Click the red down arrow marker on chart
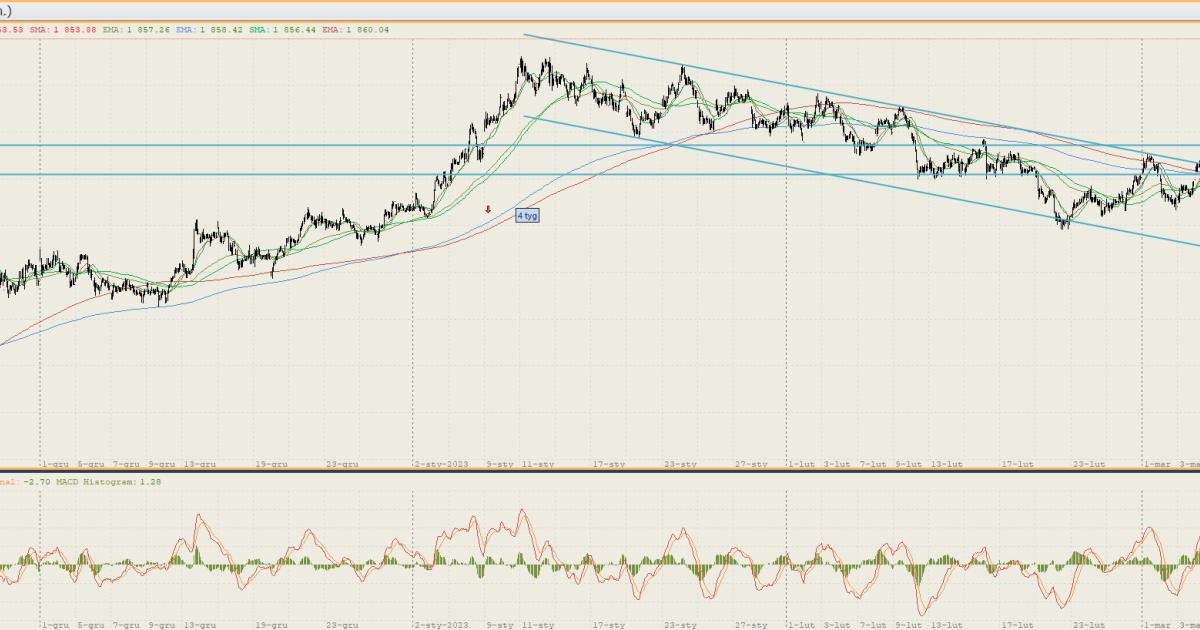 (x=488, y=209)
